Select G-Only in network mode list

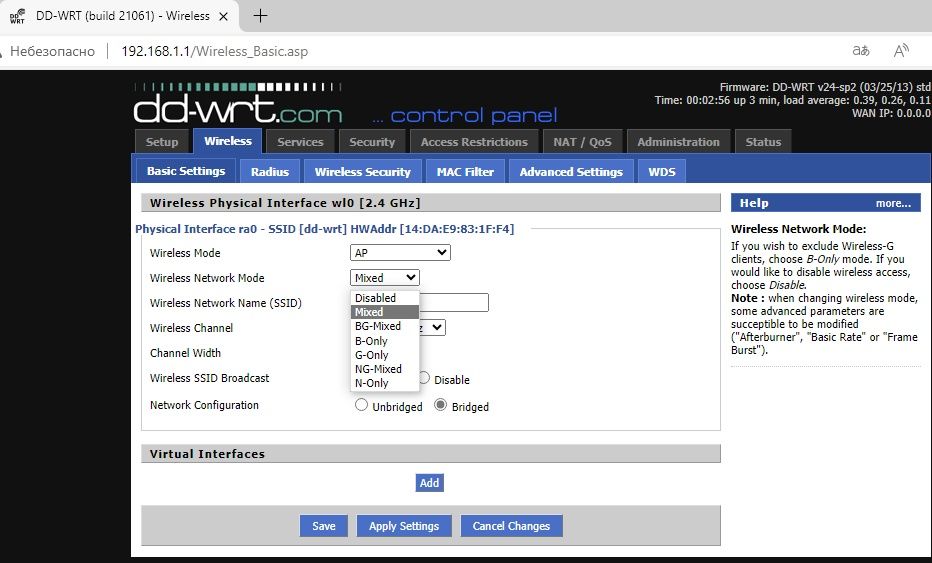point(385,355)
